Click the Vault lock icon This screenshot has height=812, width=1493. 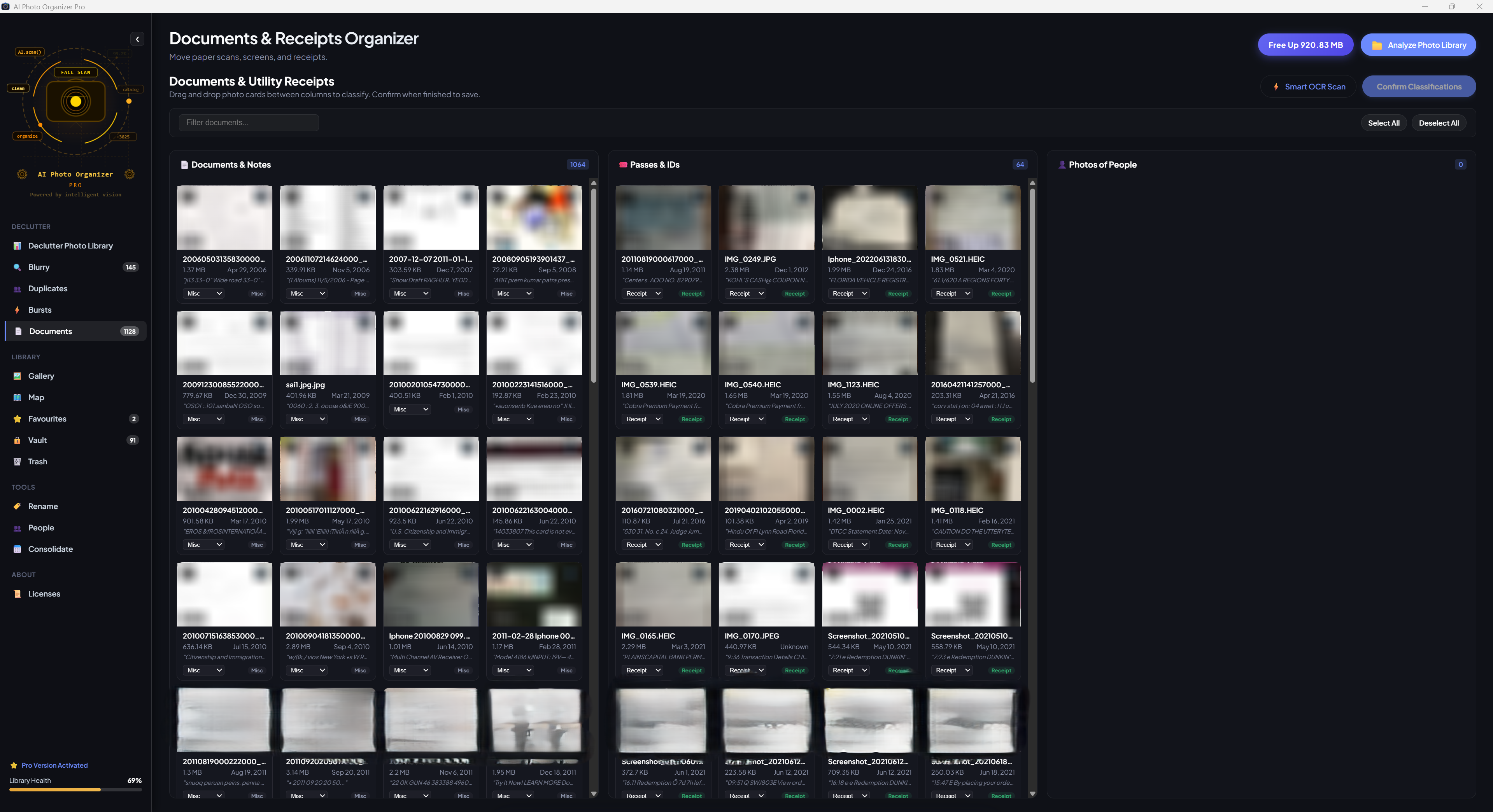point(18,441)
